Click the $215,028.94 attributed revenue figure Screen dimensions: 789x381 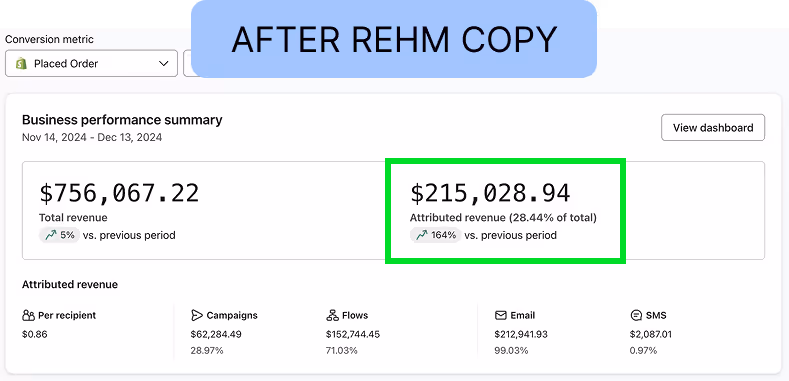click(491, 193)
